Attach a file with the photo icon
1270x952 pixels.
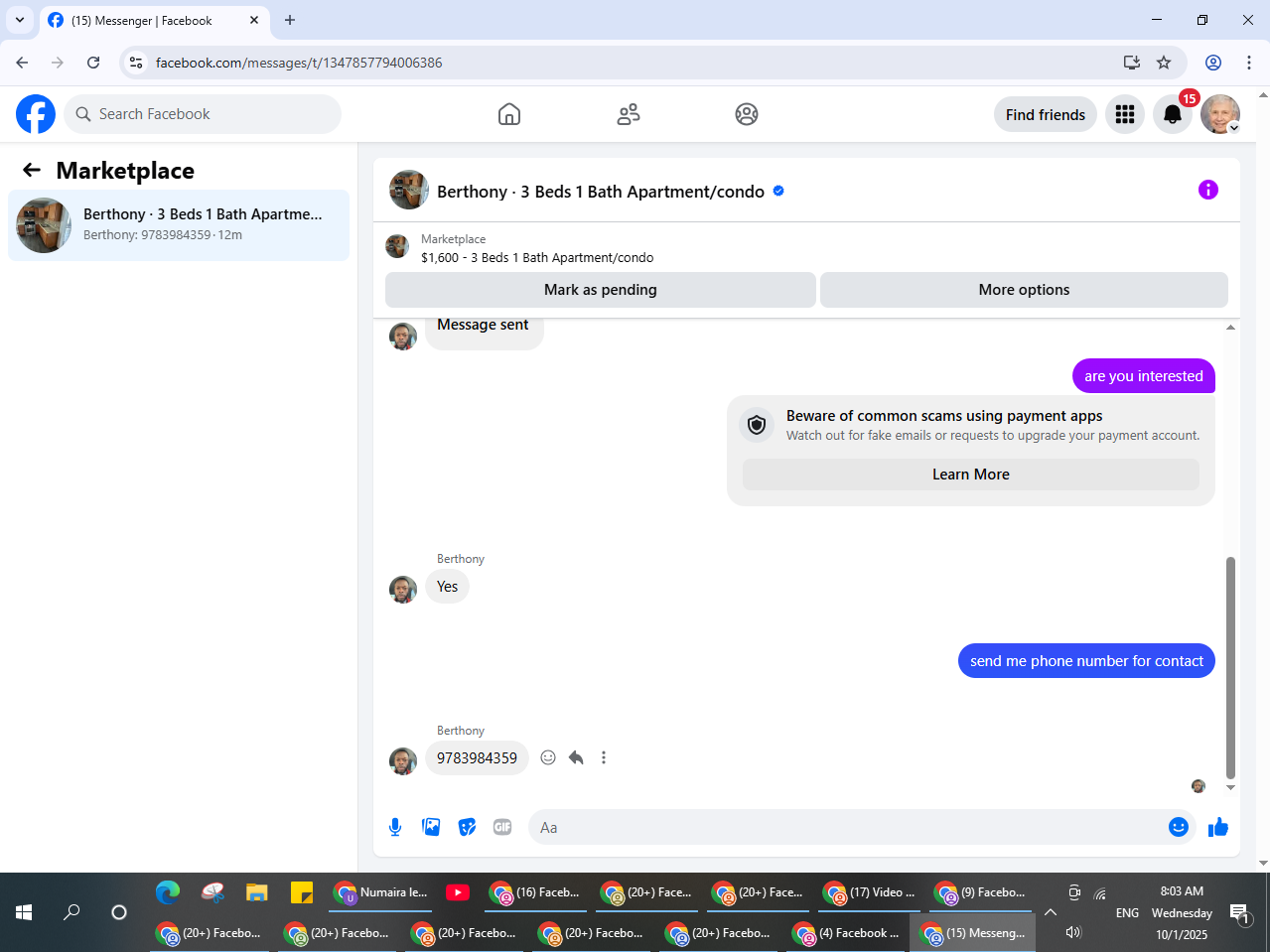[x=431, y=827]
